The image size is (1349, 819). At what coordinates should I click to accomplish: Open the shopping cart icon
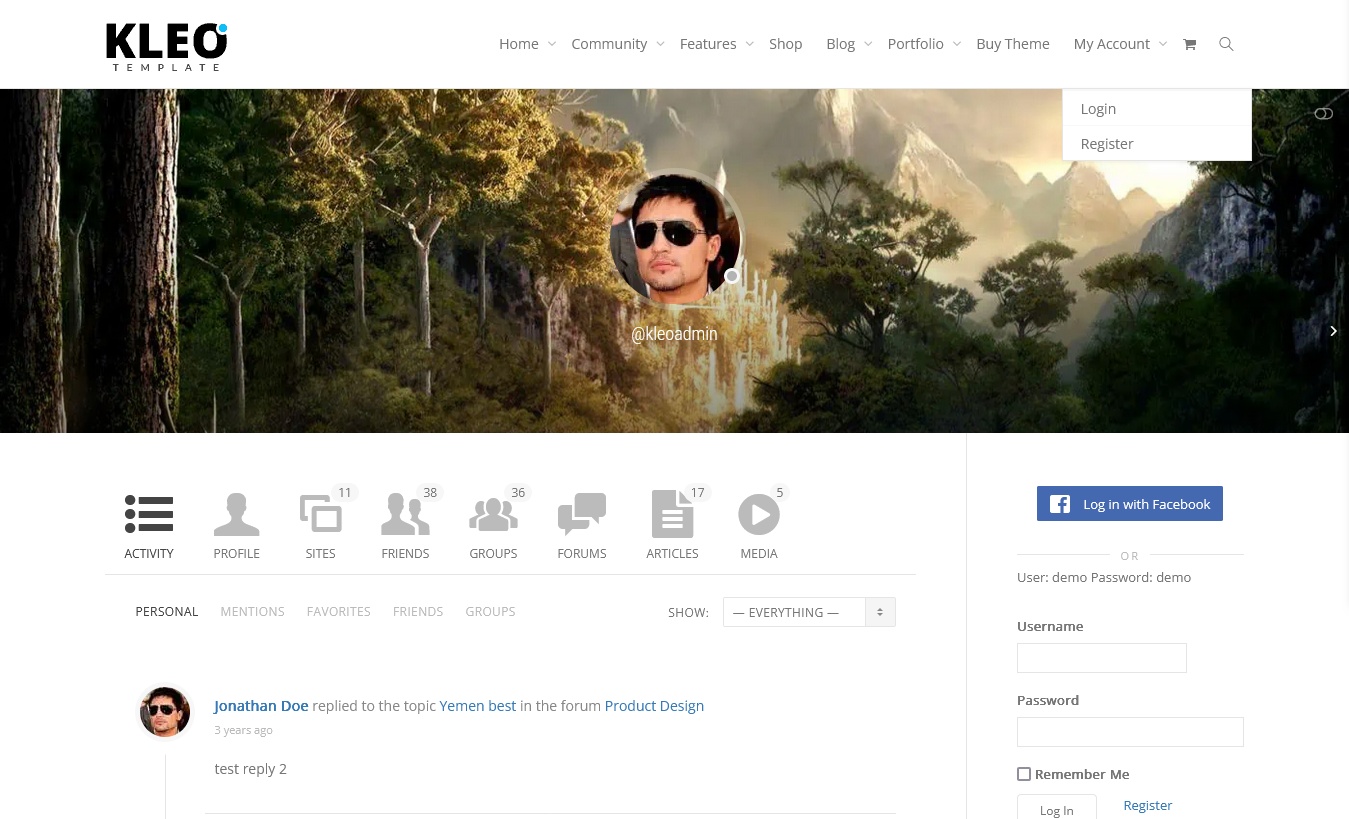1189,44
